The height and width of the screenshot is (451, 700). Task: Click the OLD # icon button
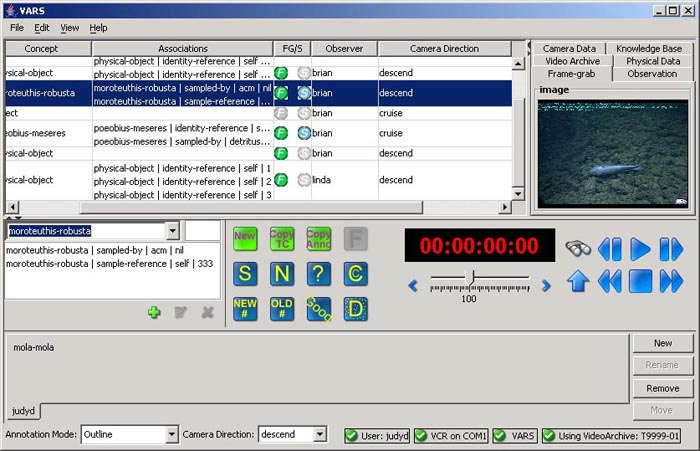point(282,309)
